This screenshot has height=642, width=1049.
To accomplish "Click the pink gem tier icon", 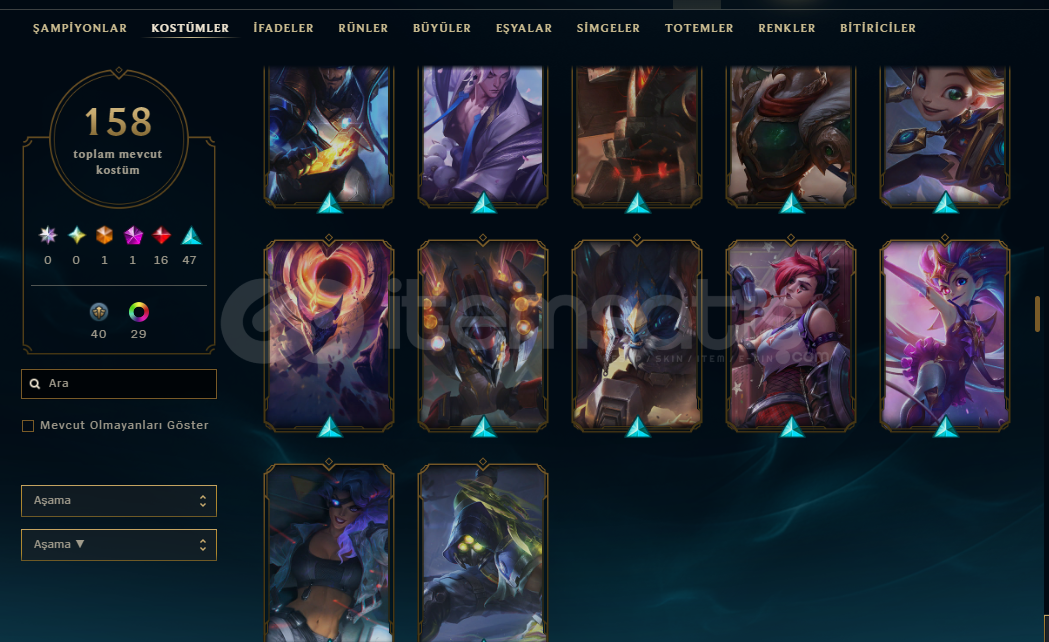I will 133,235.
